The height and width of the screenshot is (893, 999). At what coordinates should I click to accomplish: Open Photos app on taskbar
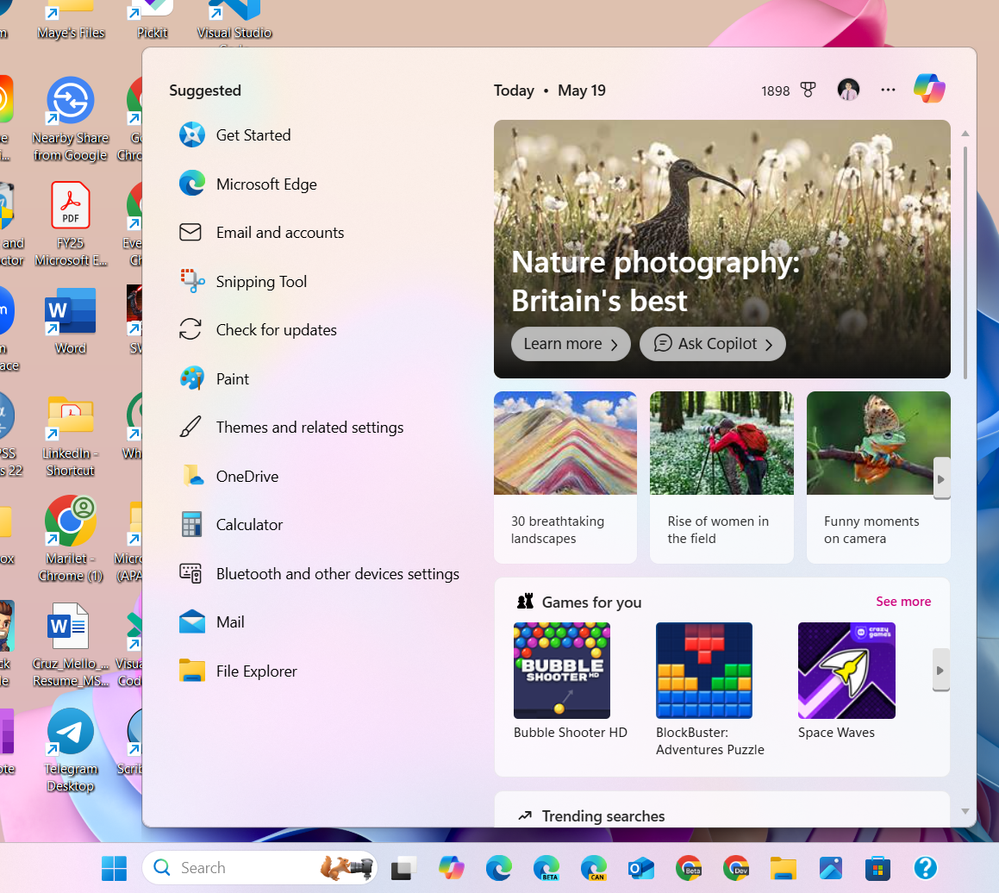pos(830,868)
